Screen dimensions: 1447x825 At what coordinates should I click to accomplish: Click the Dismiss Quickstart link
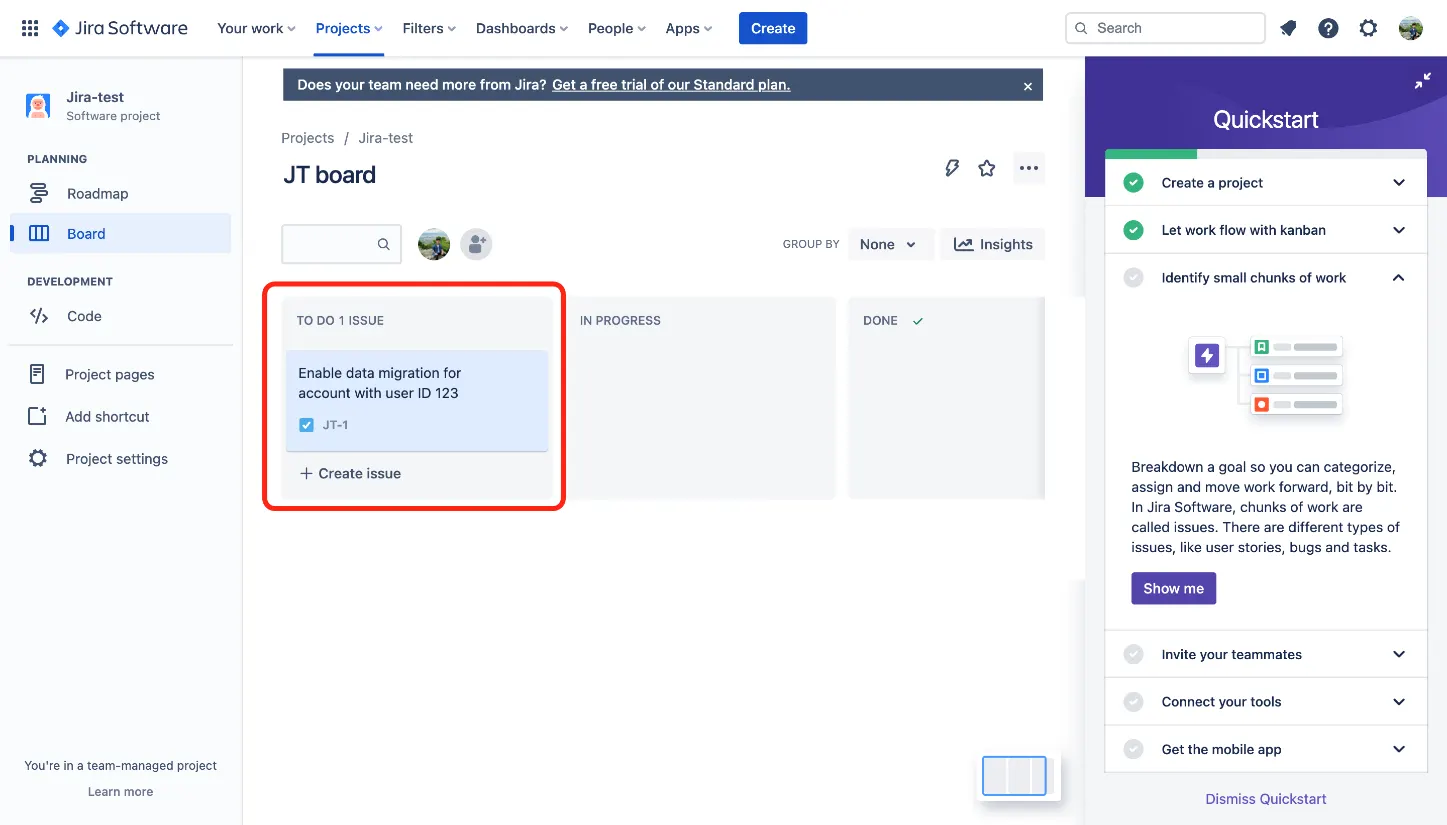[x=1265, y=799]
